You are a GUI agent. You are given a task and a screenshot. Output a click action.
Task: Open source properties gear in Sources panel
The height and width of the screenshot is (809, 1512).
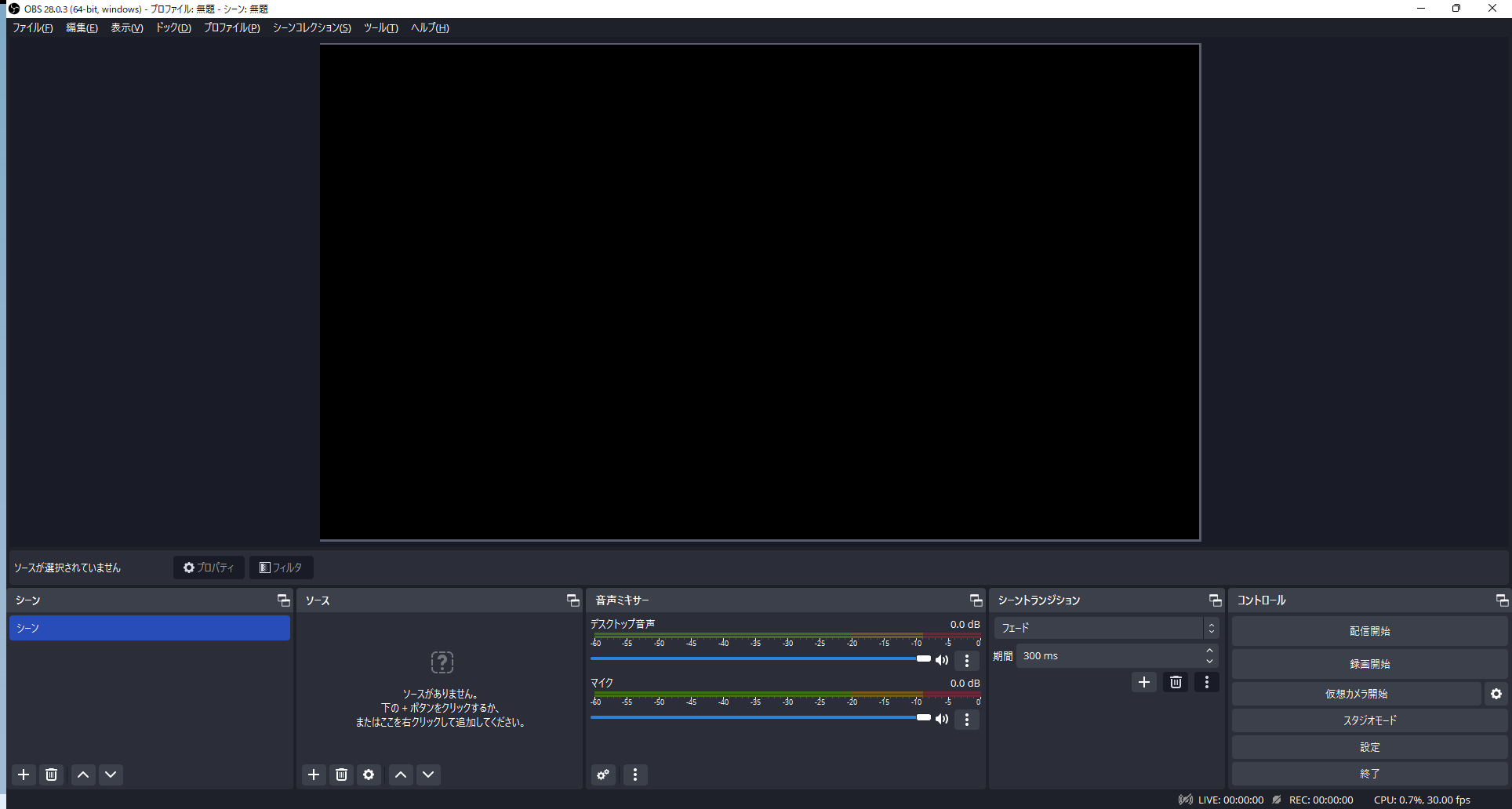[x=369, y=775]
